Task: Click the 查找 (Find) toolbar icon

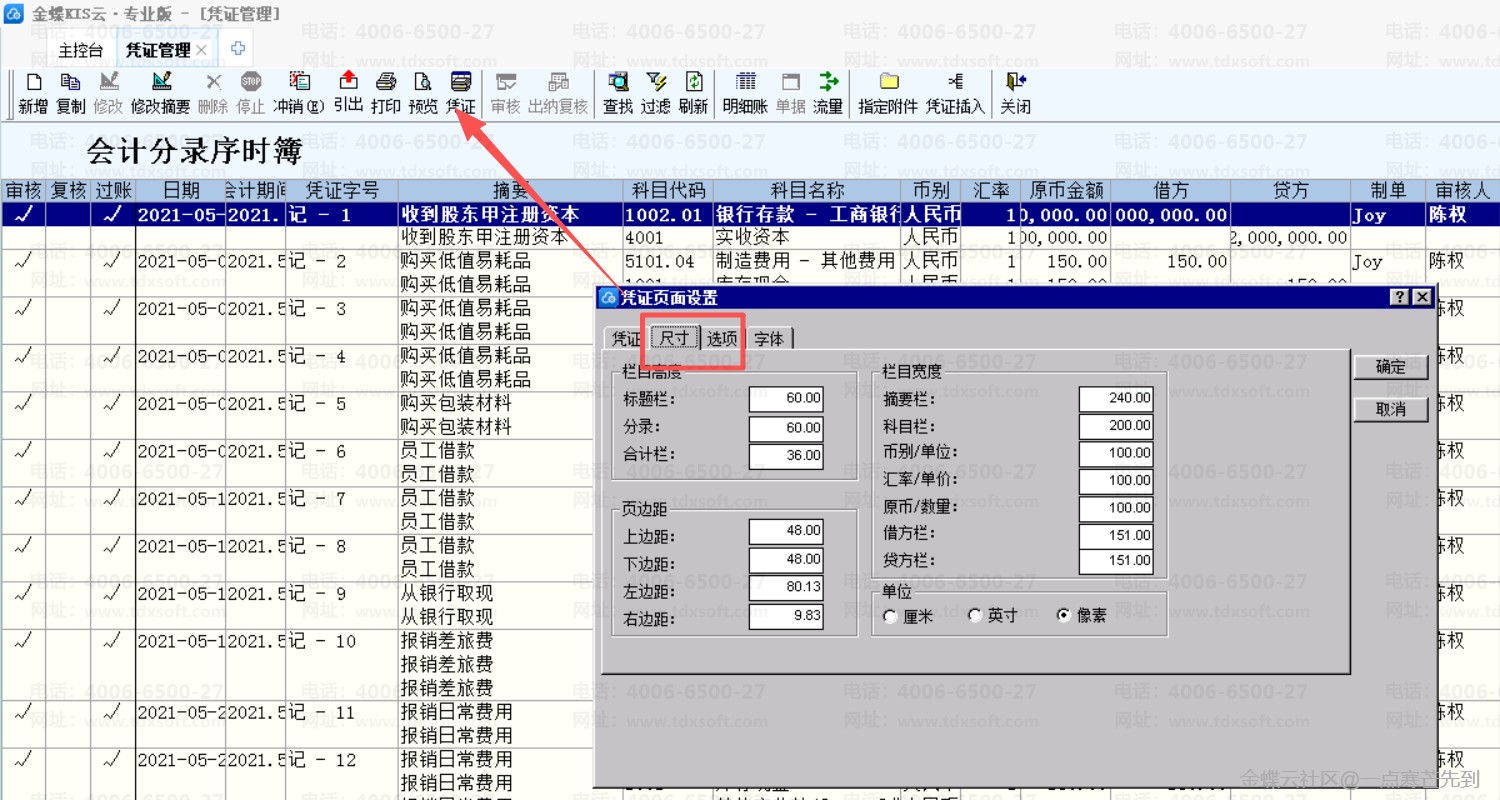Action: [618, 84]
